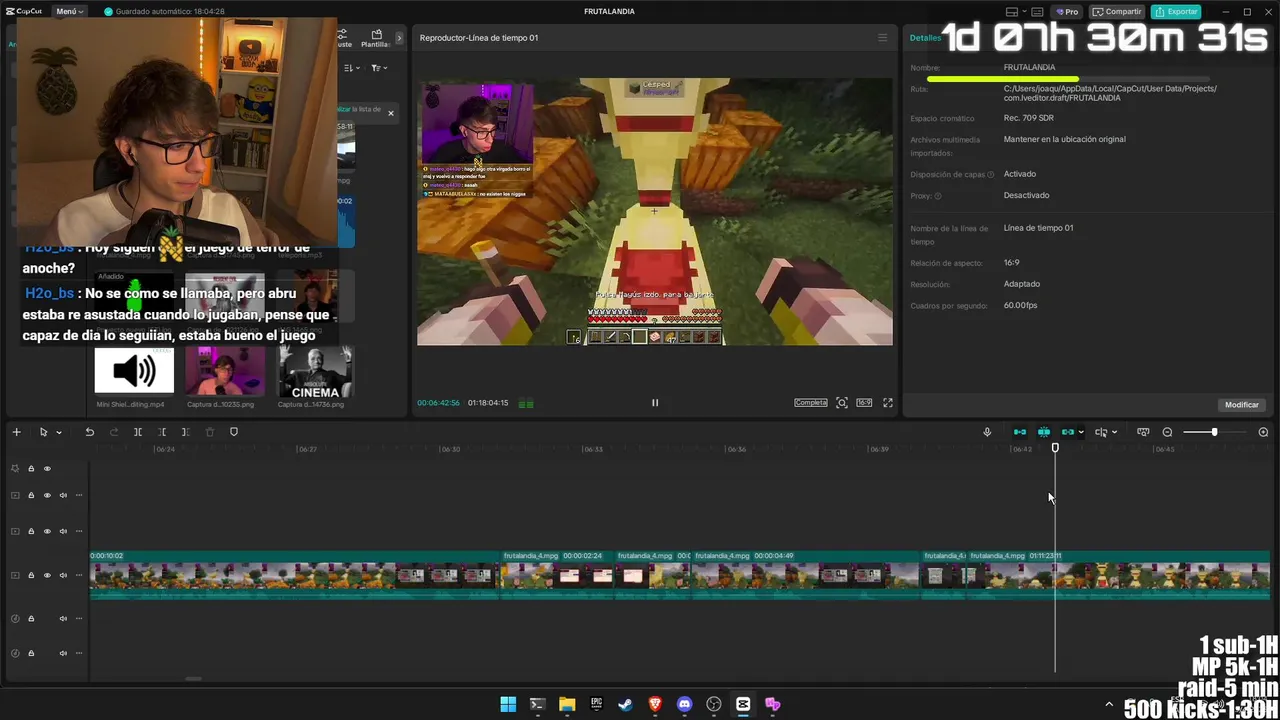Screen dimensions: 1280x720
Task: Close the media panel notice
Action: pyautogui.click(x=391, y=113)
